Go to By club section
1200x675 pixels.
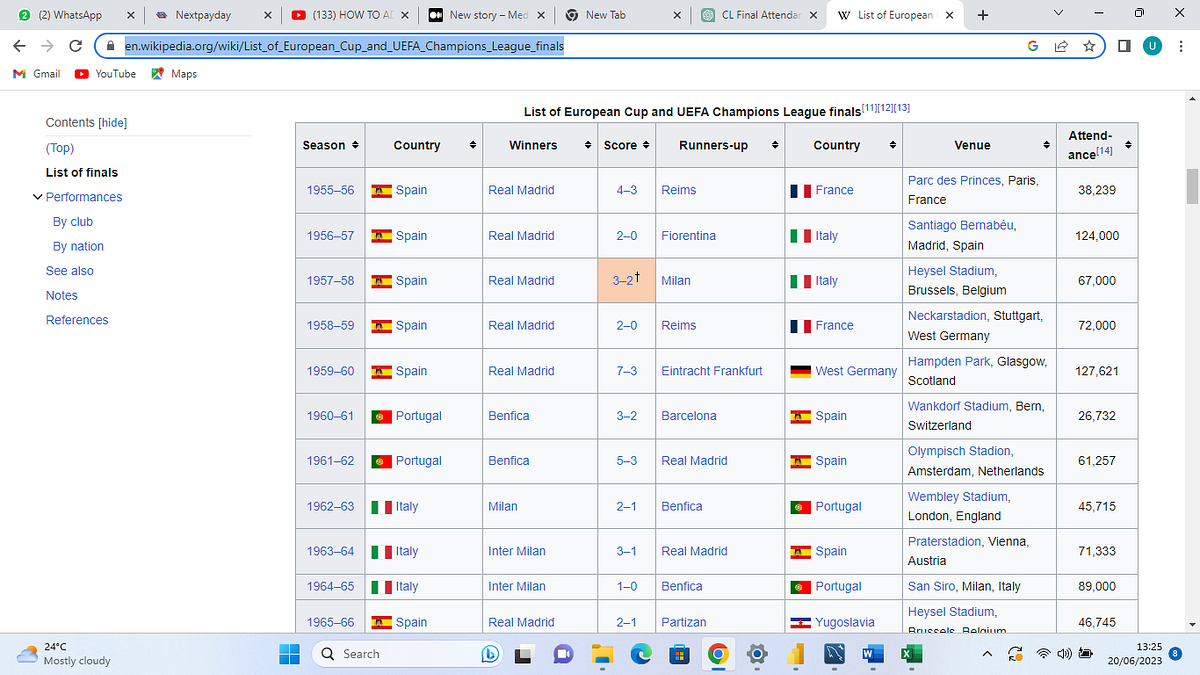click(x=73, y=222)
